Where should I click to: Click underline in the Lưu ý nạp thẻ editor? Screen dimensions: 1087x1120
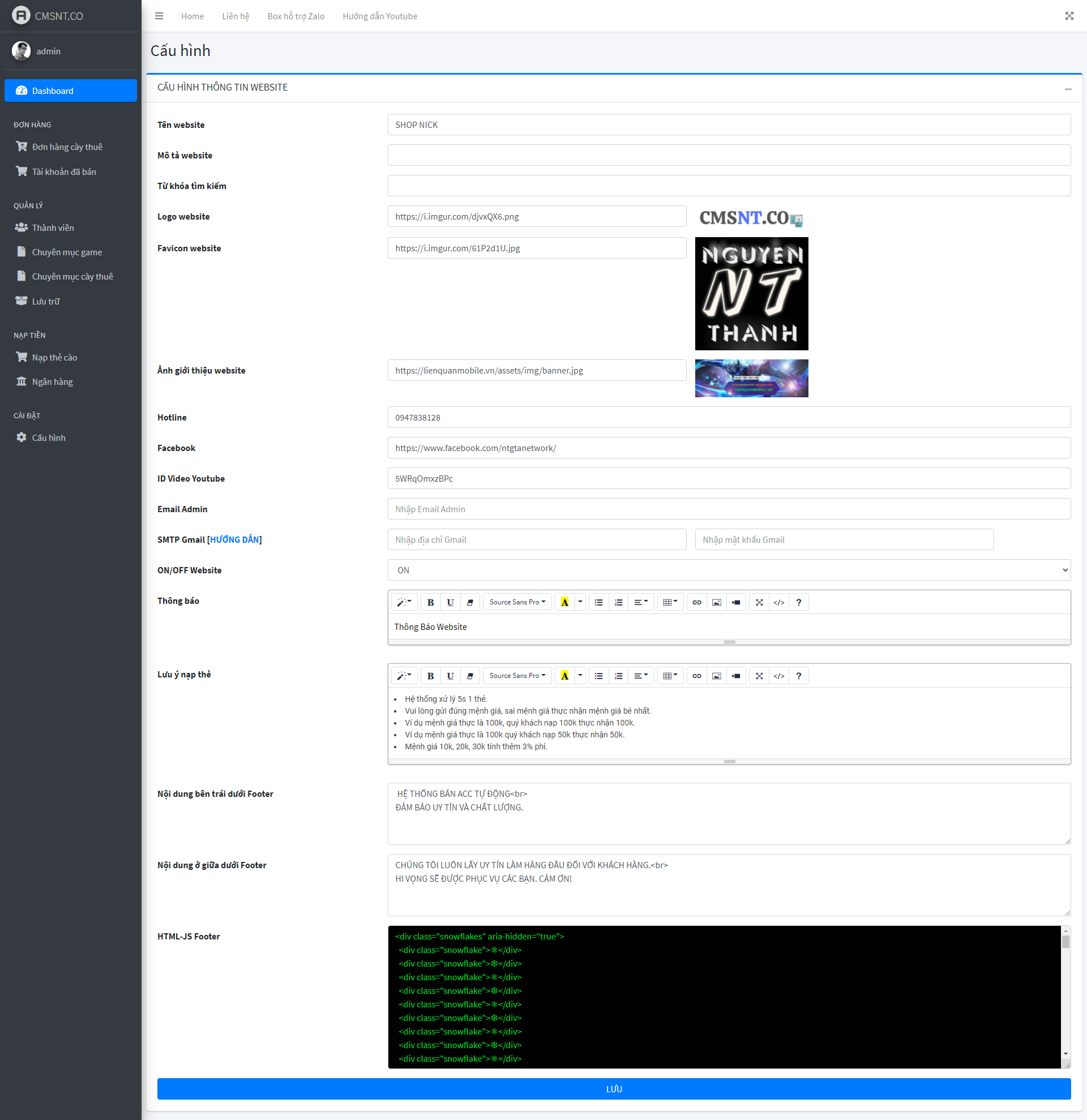pos(450,676)
